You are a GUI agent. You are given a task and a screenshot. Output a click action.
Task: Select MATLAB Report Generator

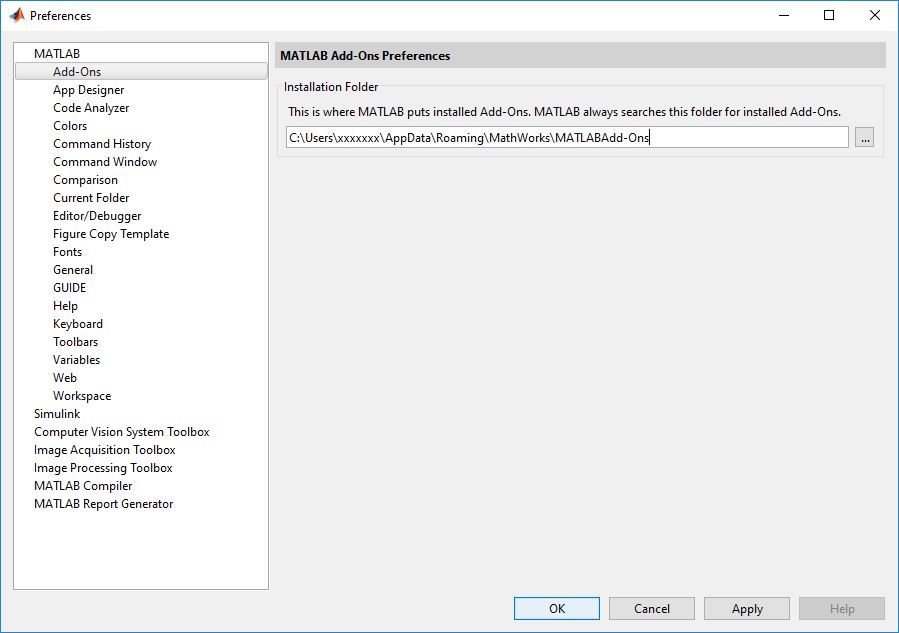(x=103, y=504)
